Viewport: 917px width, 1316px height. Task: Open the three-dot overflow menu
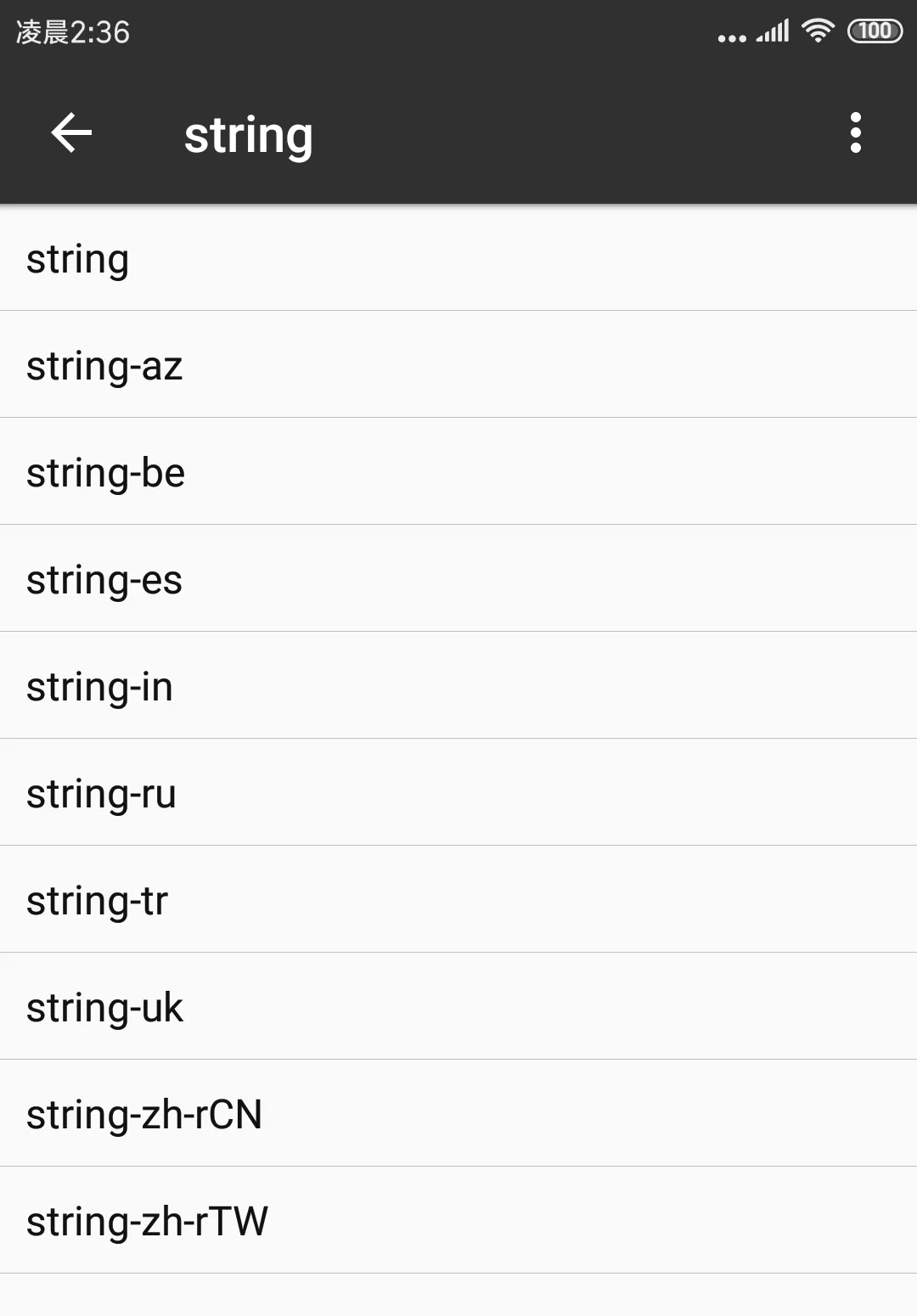coord(855,133)
